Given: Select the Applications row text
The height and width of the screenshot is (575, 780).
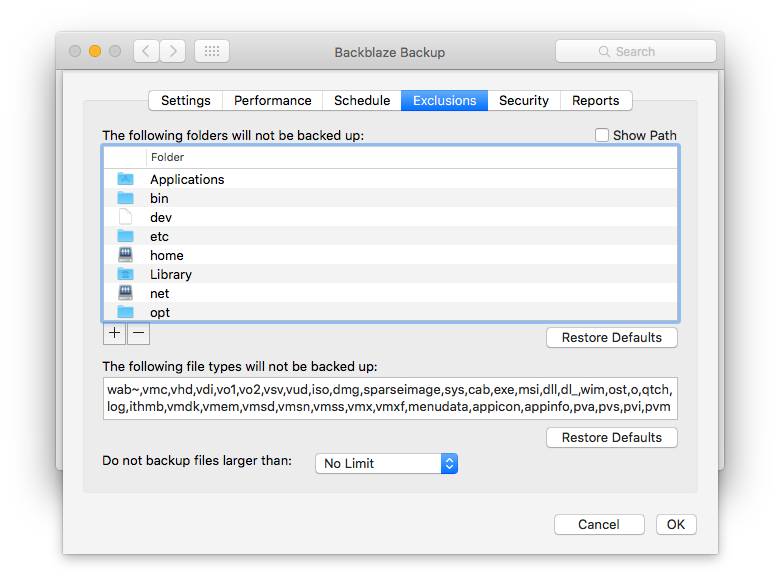Looking at the screenshot, I should [x=188, y=180].
